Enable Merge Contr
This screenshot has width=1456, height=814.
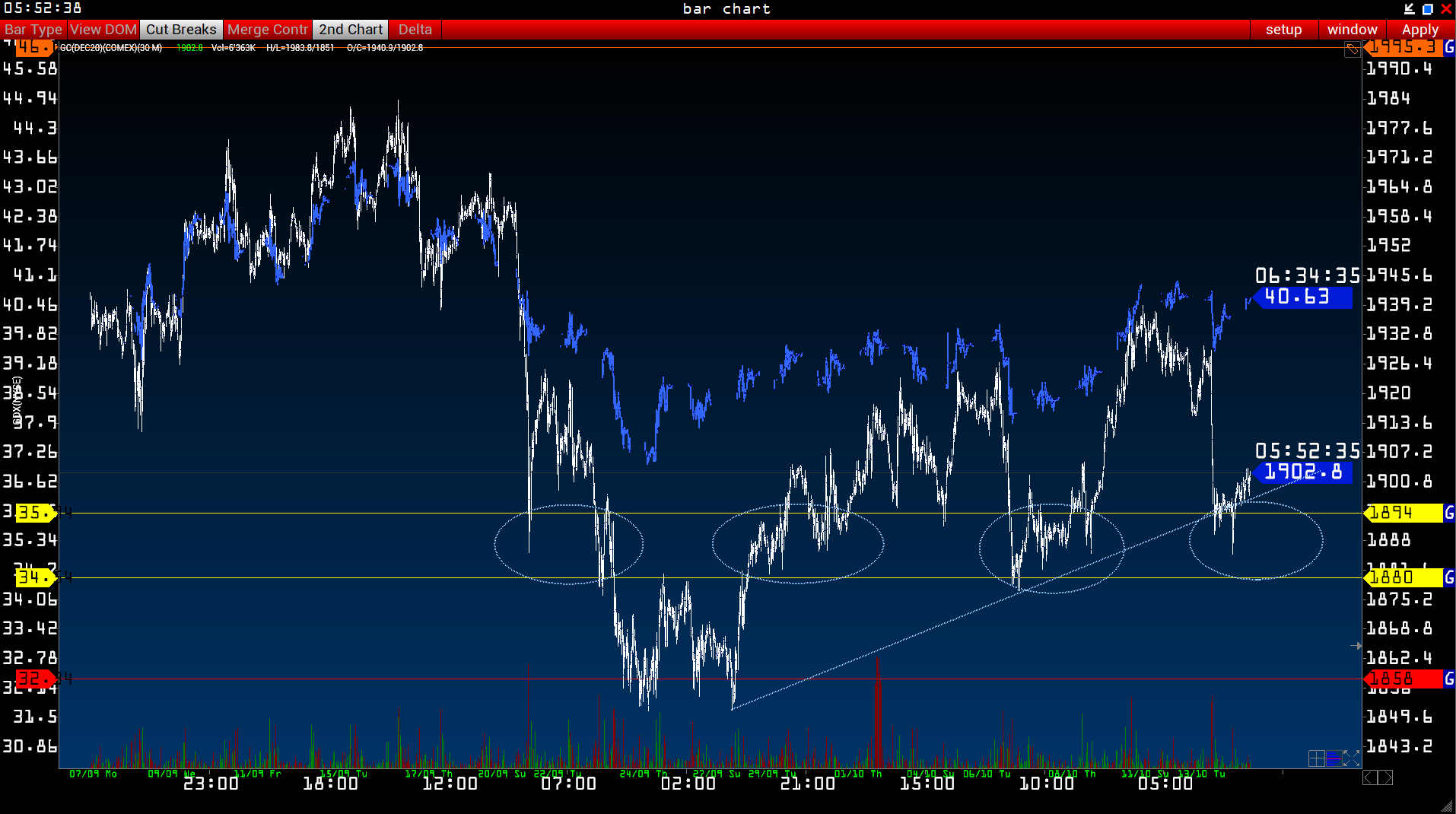(x=268, y=30)
